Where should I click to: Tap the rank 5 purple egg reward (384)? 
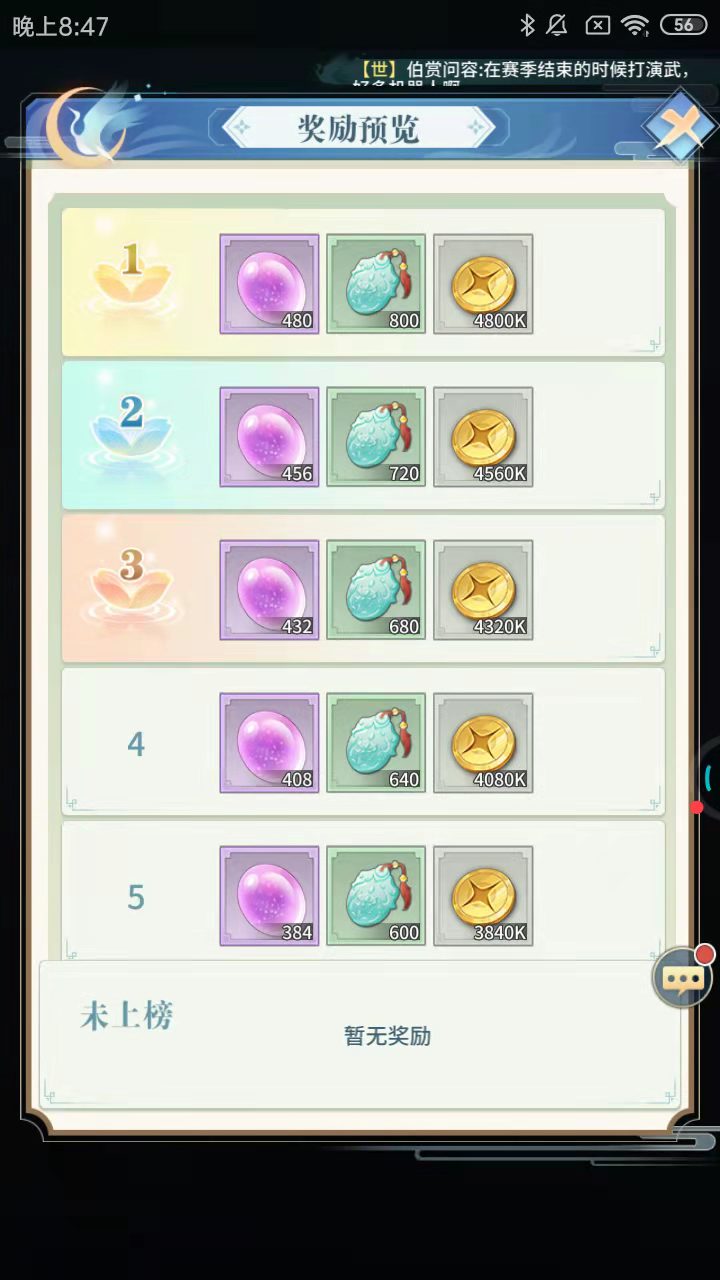(269, 896)
